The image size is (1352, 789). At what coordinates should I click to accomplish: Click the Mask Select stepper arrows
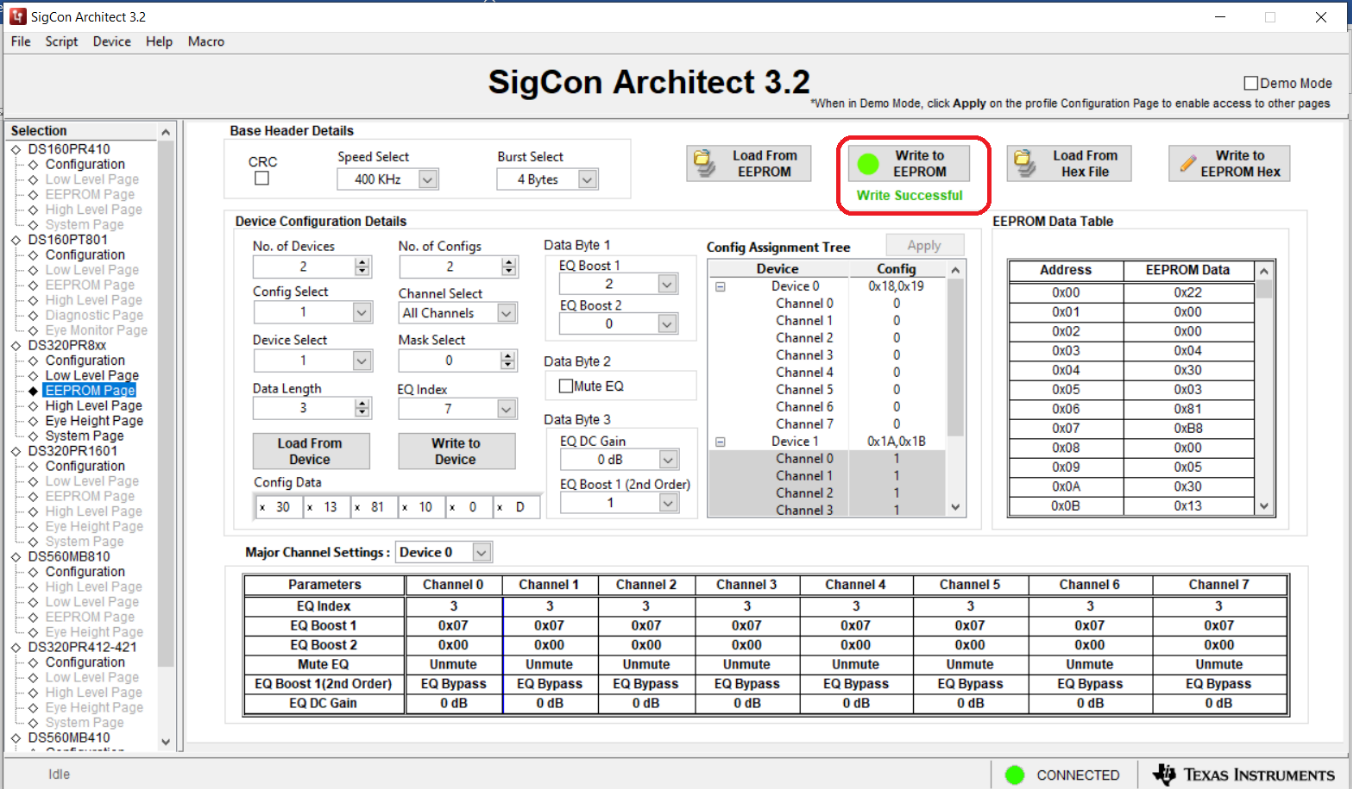(509, 360)
